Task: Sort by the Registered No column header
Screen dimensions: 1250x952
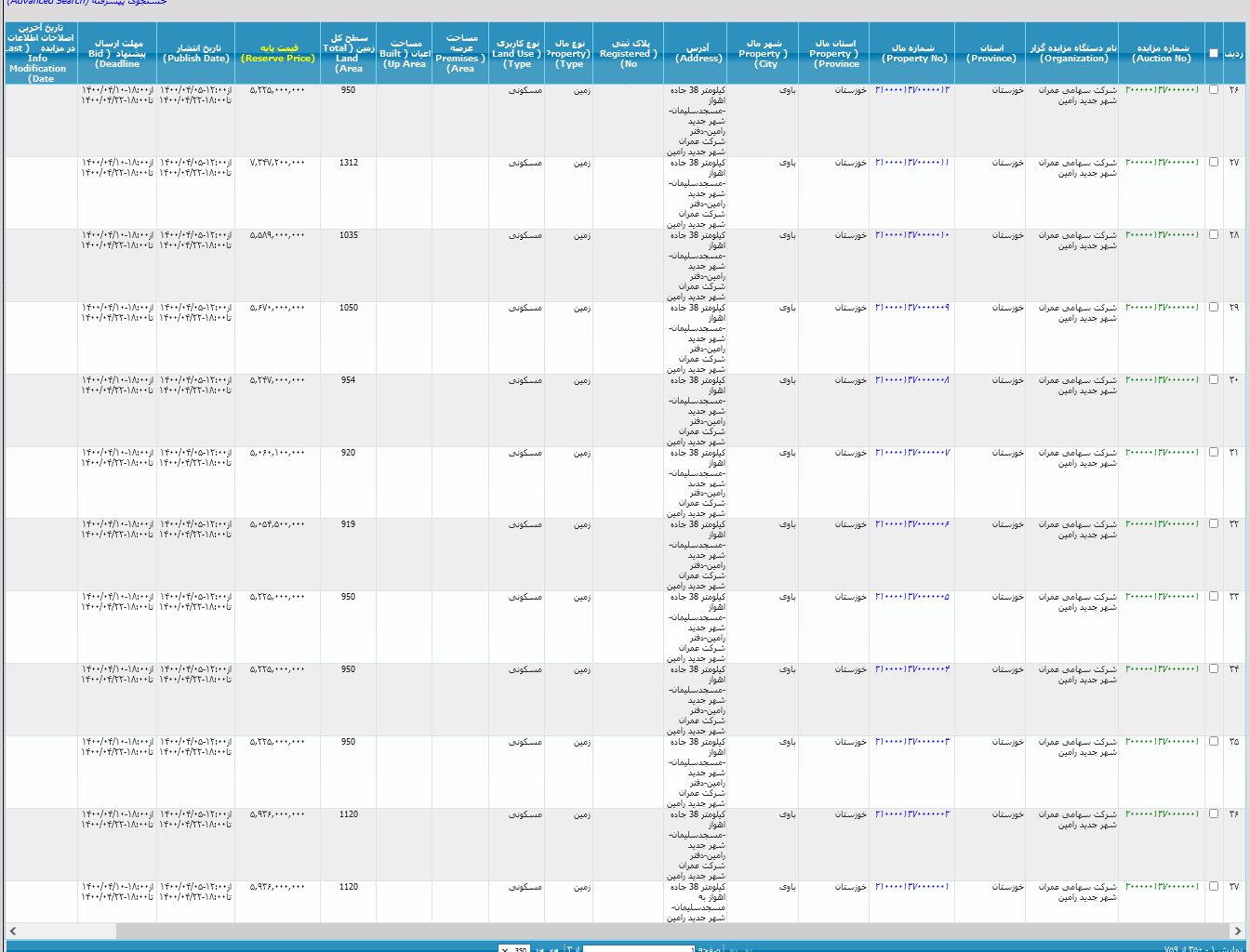Action: (x=629, y=53)
